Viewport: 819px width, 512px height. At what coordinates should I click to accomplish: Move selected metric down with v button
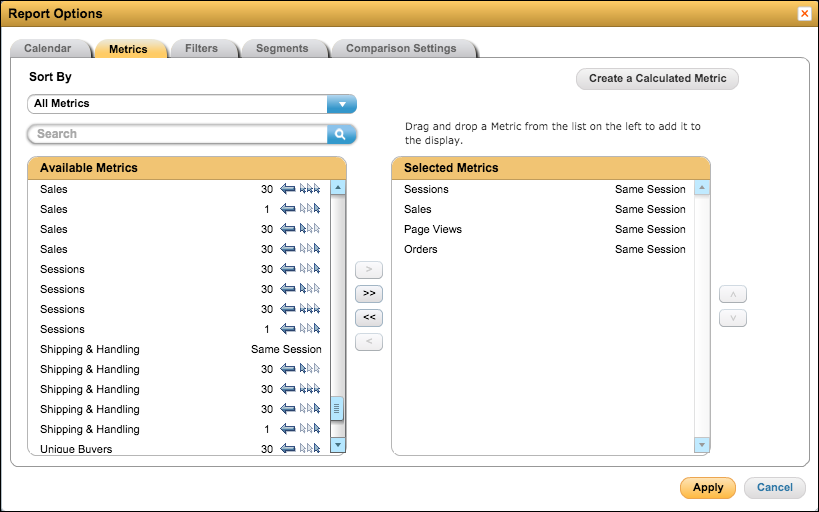pyautogui.click(x=733, y=318)
